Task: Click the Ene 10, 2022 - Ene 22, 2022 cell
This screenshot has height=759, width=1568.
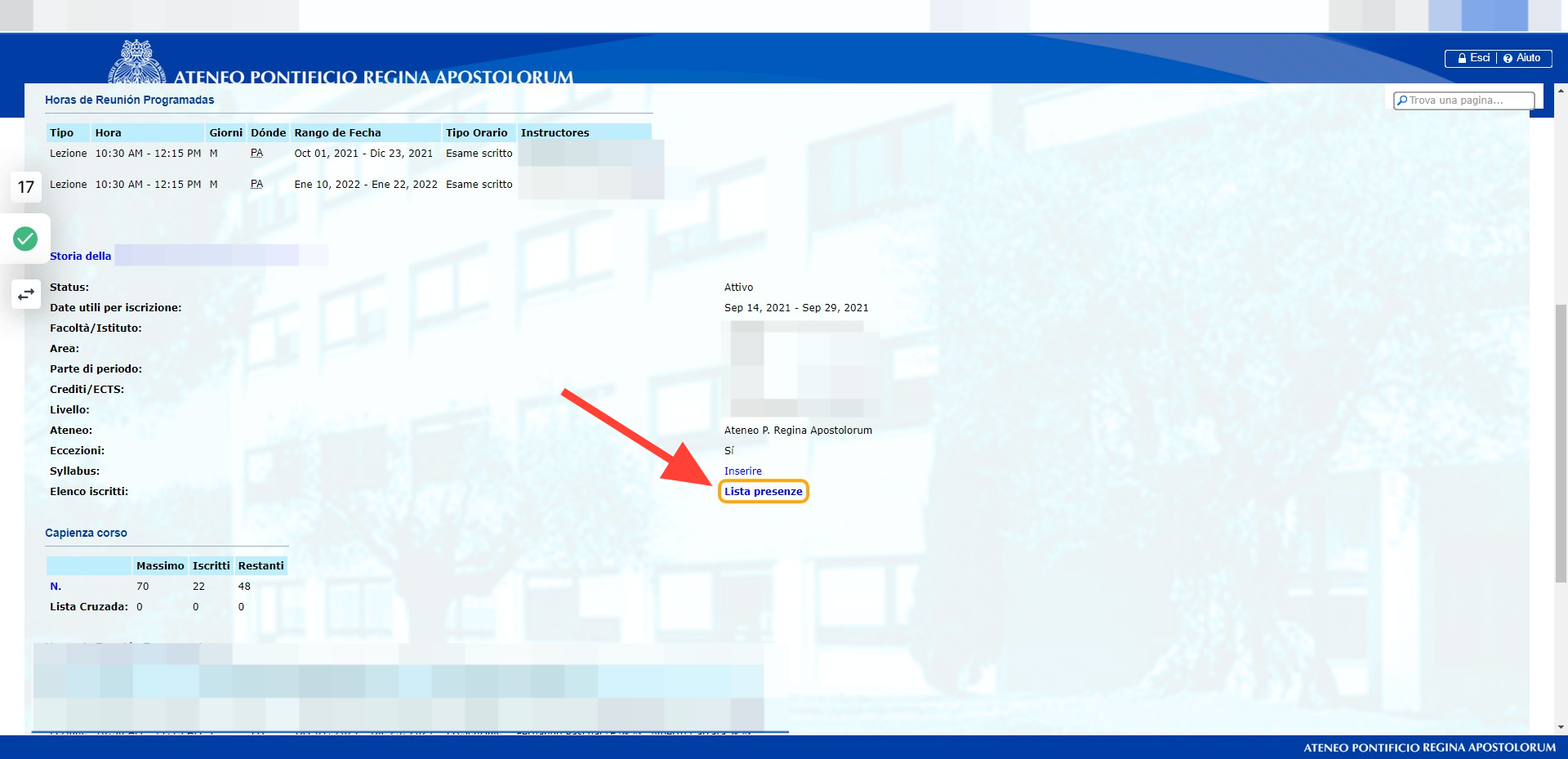Action: tap(366, 185)
